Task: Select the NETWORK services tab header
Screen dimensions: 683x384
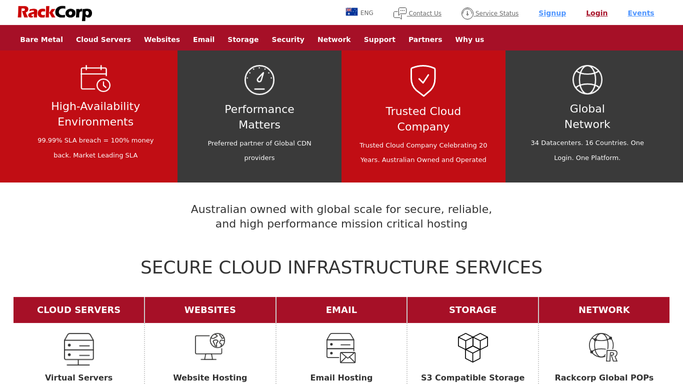Action: pos(604,310)
